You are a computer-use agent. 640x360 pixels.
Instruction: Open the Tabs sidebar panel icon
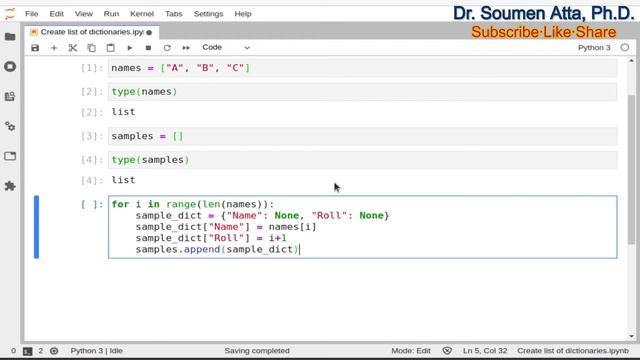coord(10,156)
